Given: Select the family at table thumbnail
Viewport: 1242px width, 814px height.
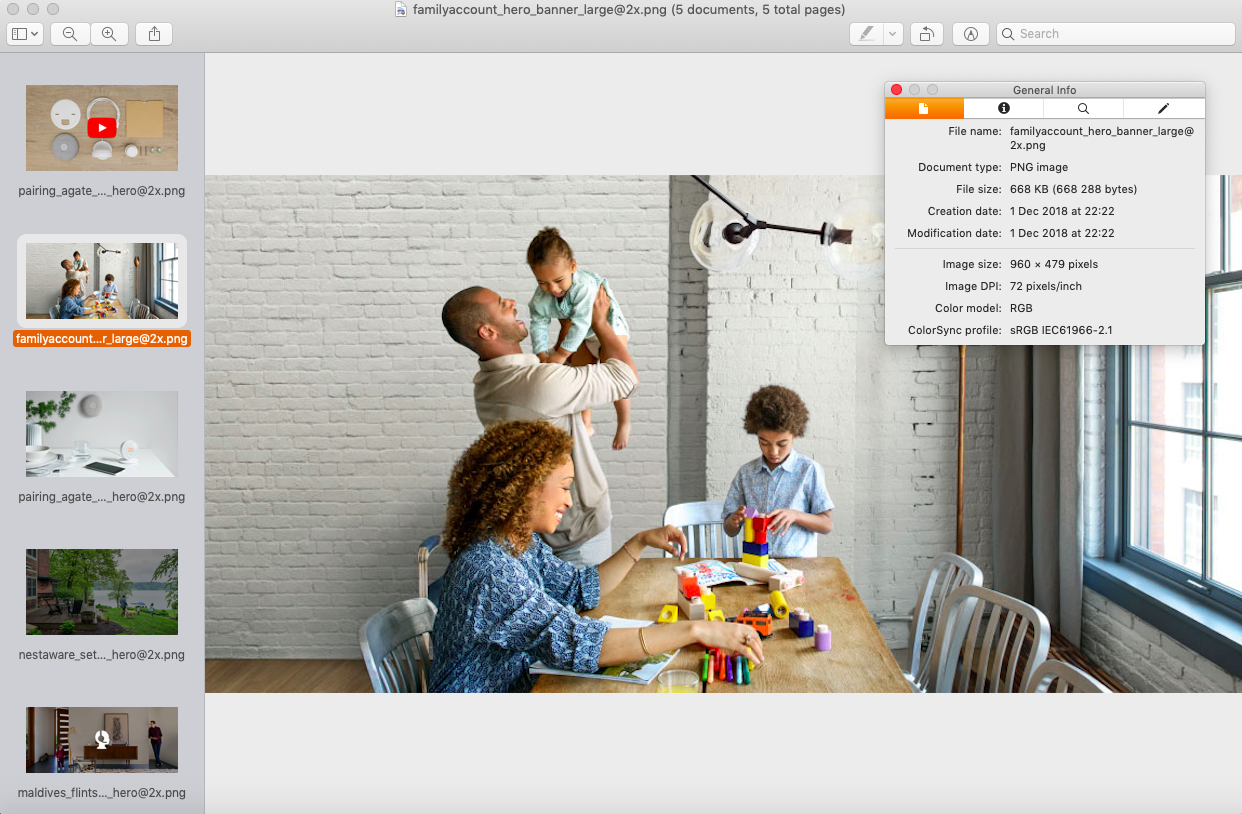Looking at the screenshot, I should (102, 281).
